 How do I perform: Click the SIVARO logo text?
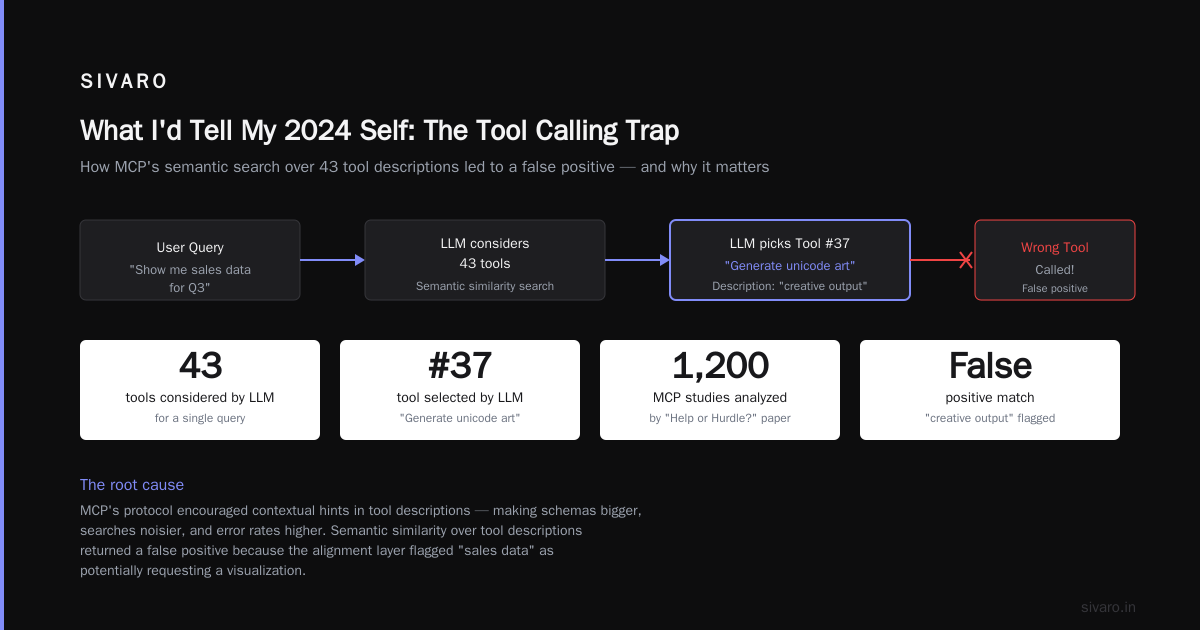click(124, 82)
